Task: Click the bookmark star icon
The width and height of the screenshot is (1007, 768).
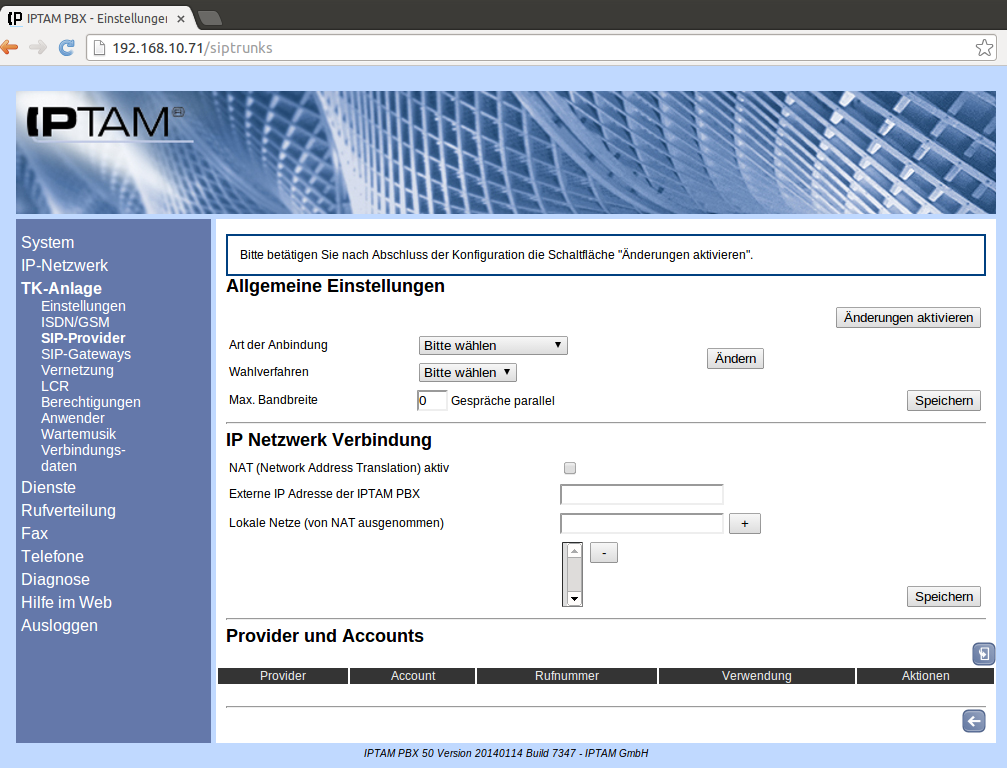Action: tap(984, 48)
